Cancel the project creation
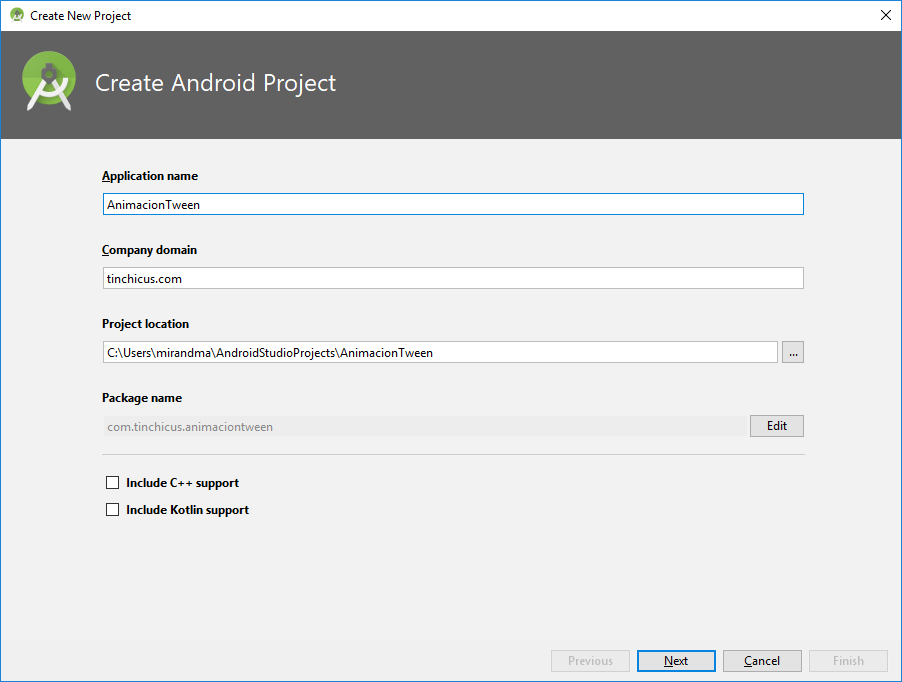 click(x=761, y=660)
